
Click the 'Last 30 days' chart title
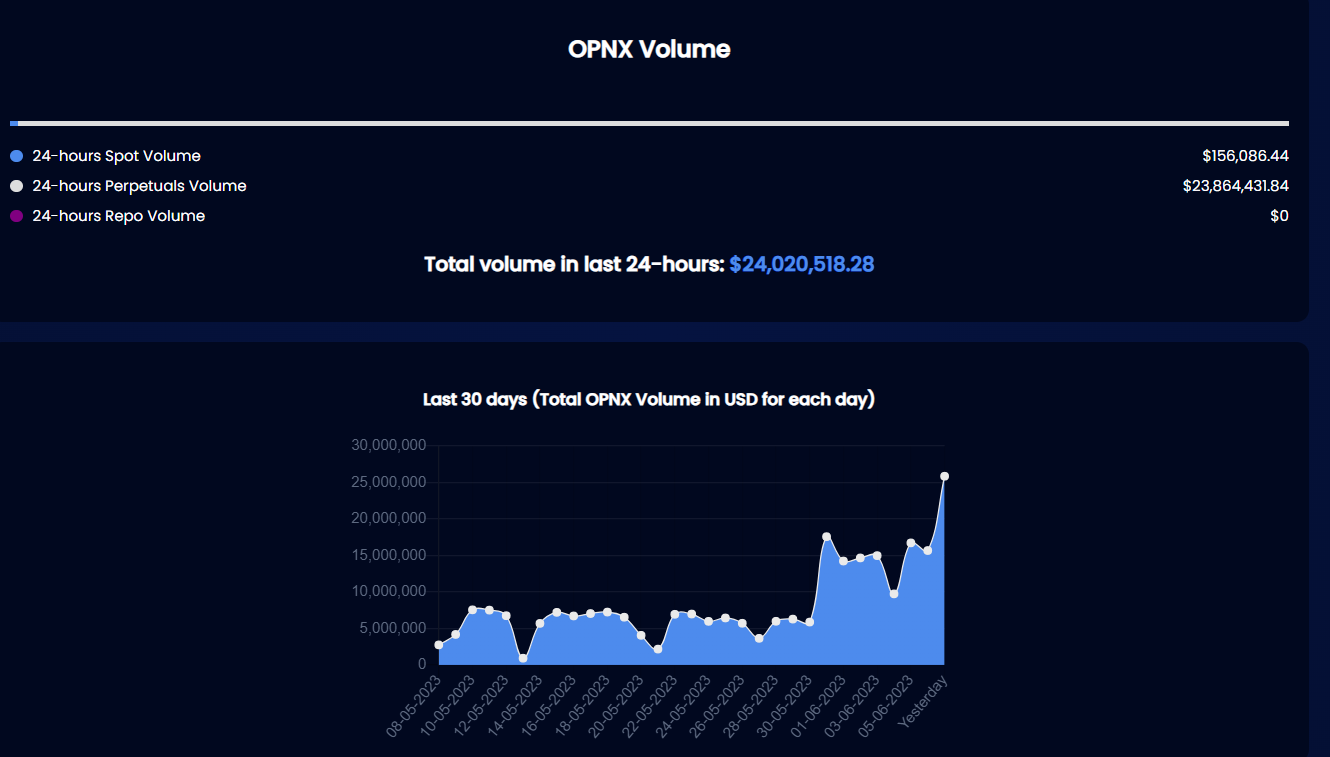[649, 400]
